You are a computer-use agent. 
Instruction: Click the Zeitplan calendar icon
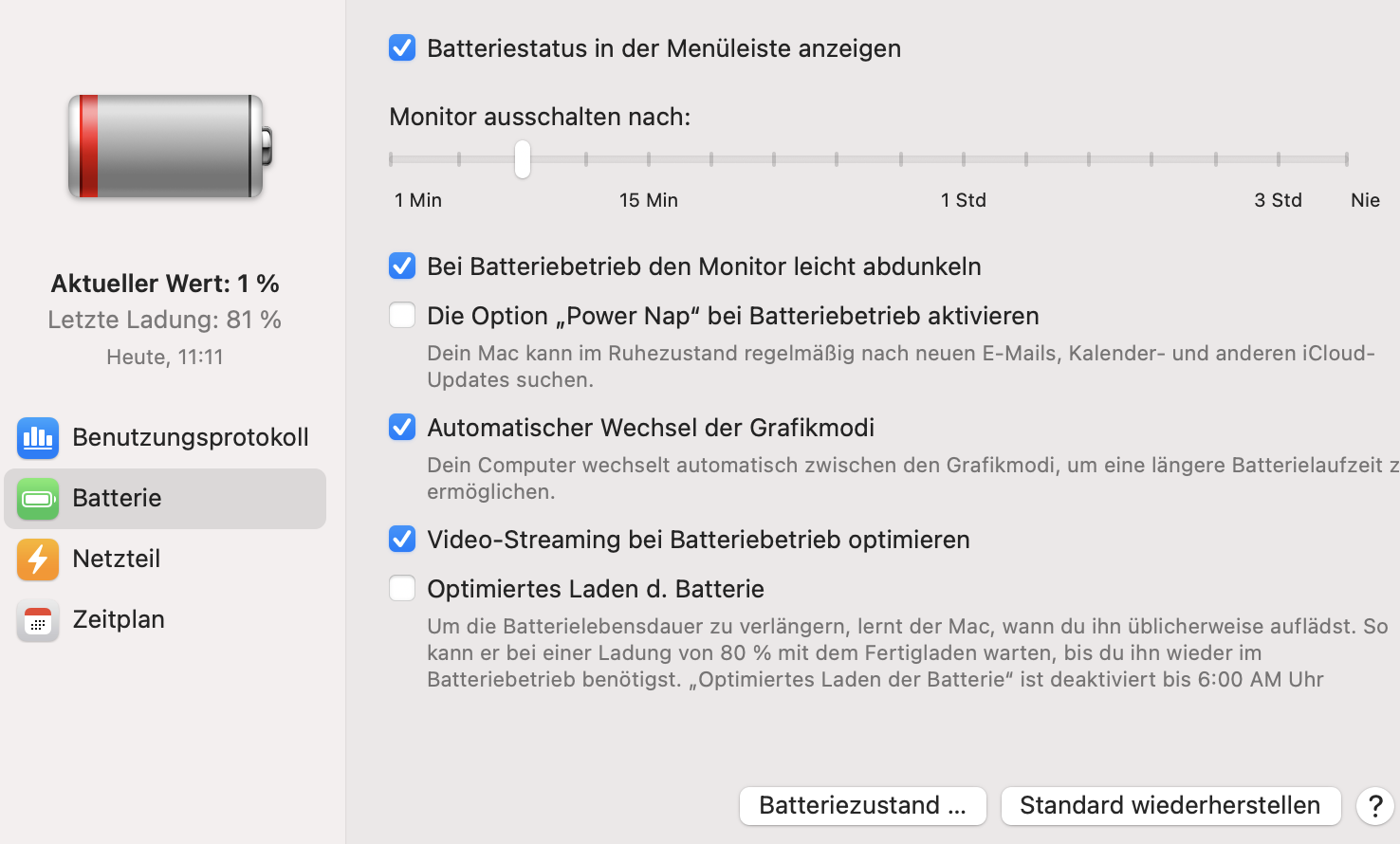38,621
